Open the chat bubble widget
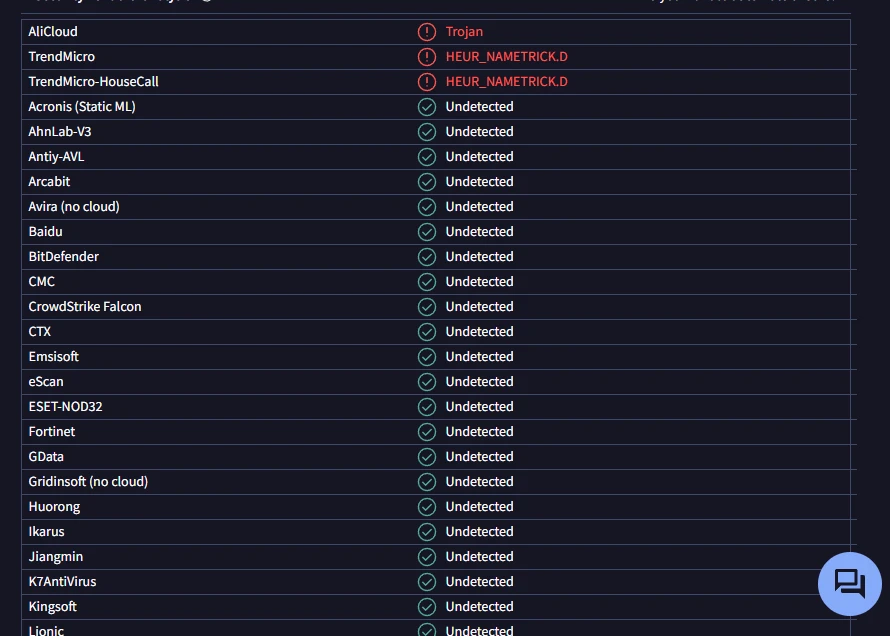Screen dimensions: 890x636 point(850,584)
